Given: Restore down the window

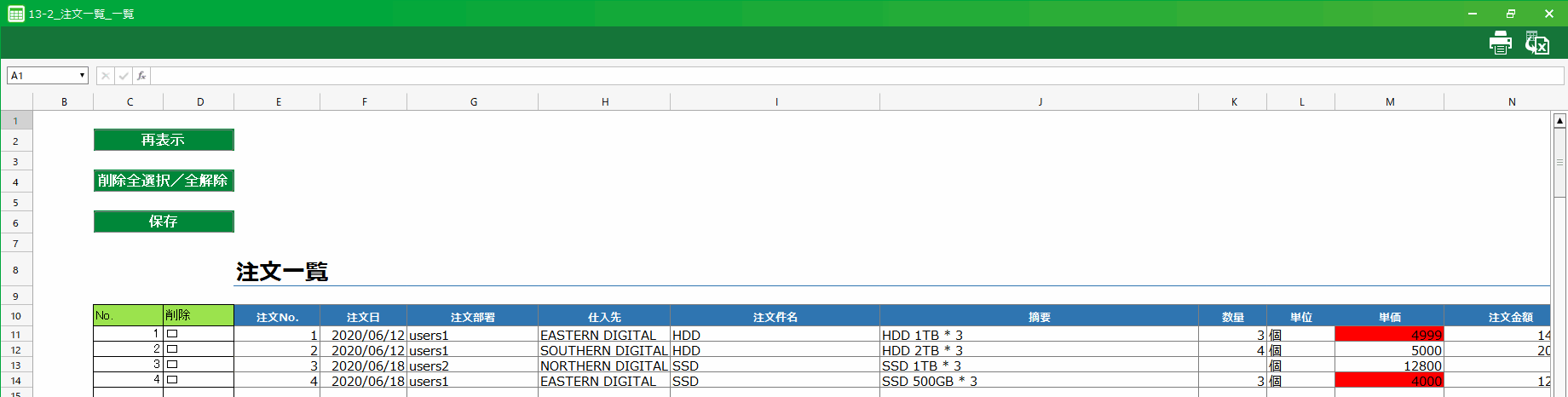Looking at the screenshot, I should coord(1510,14).
